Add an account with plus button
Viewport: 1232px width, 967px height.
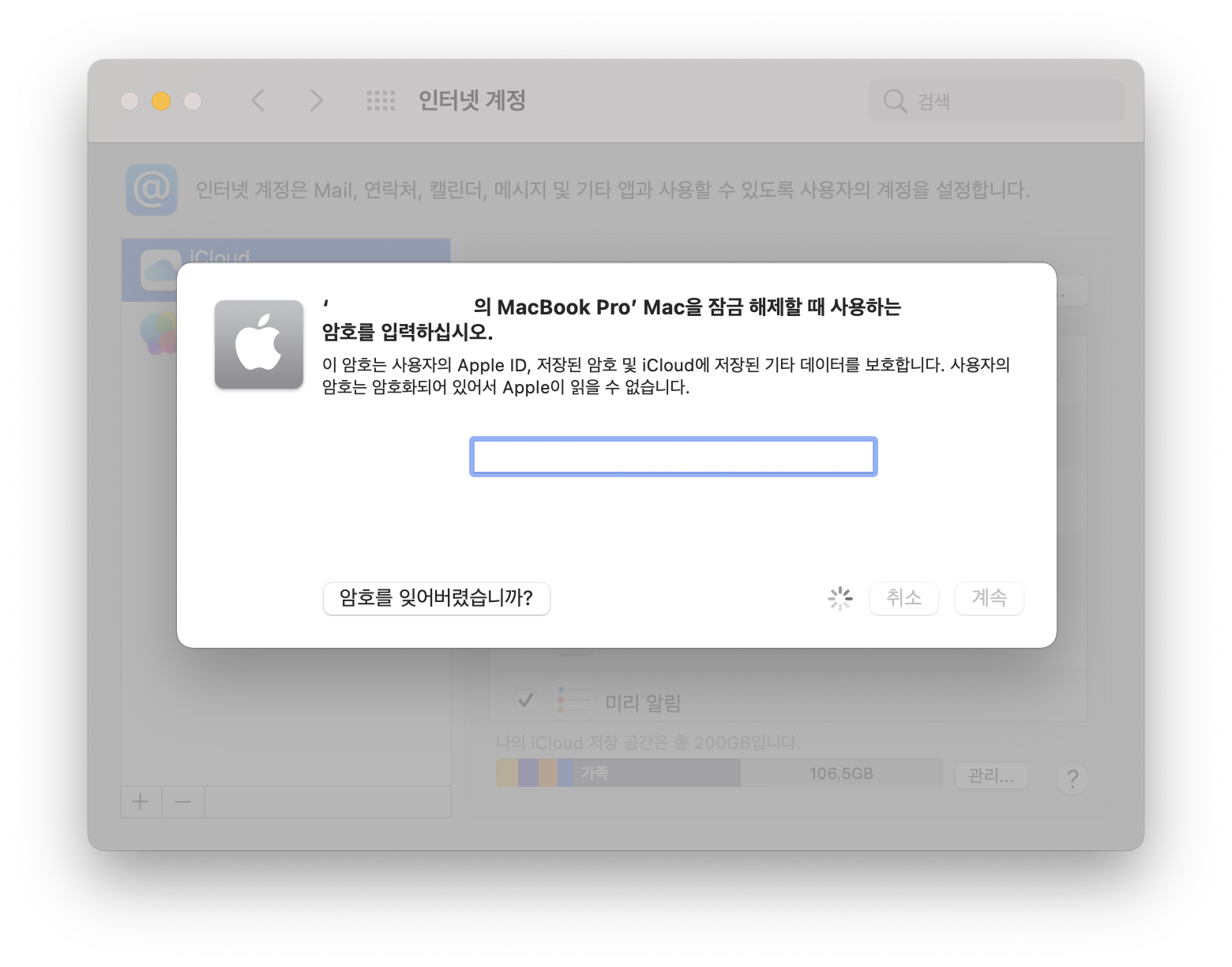point(141,802)
